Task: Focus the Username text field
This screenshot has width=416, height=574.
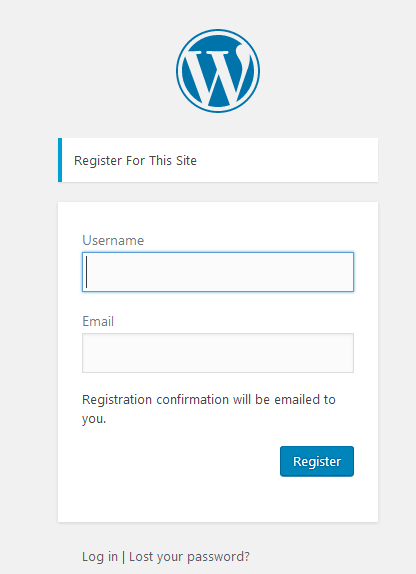Action: [x=218, y=272]
